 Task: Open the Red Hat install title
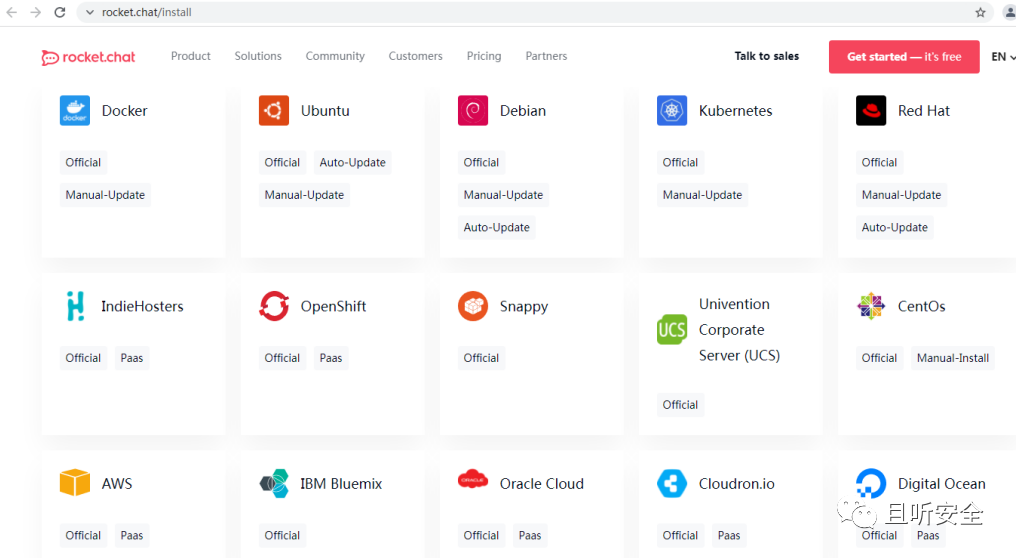pyautogui.click(x=923, y=111)
